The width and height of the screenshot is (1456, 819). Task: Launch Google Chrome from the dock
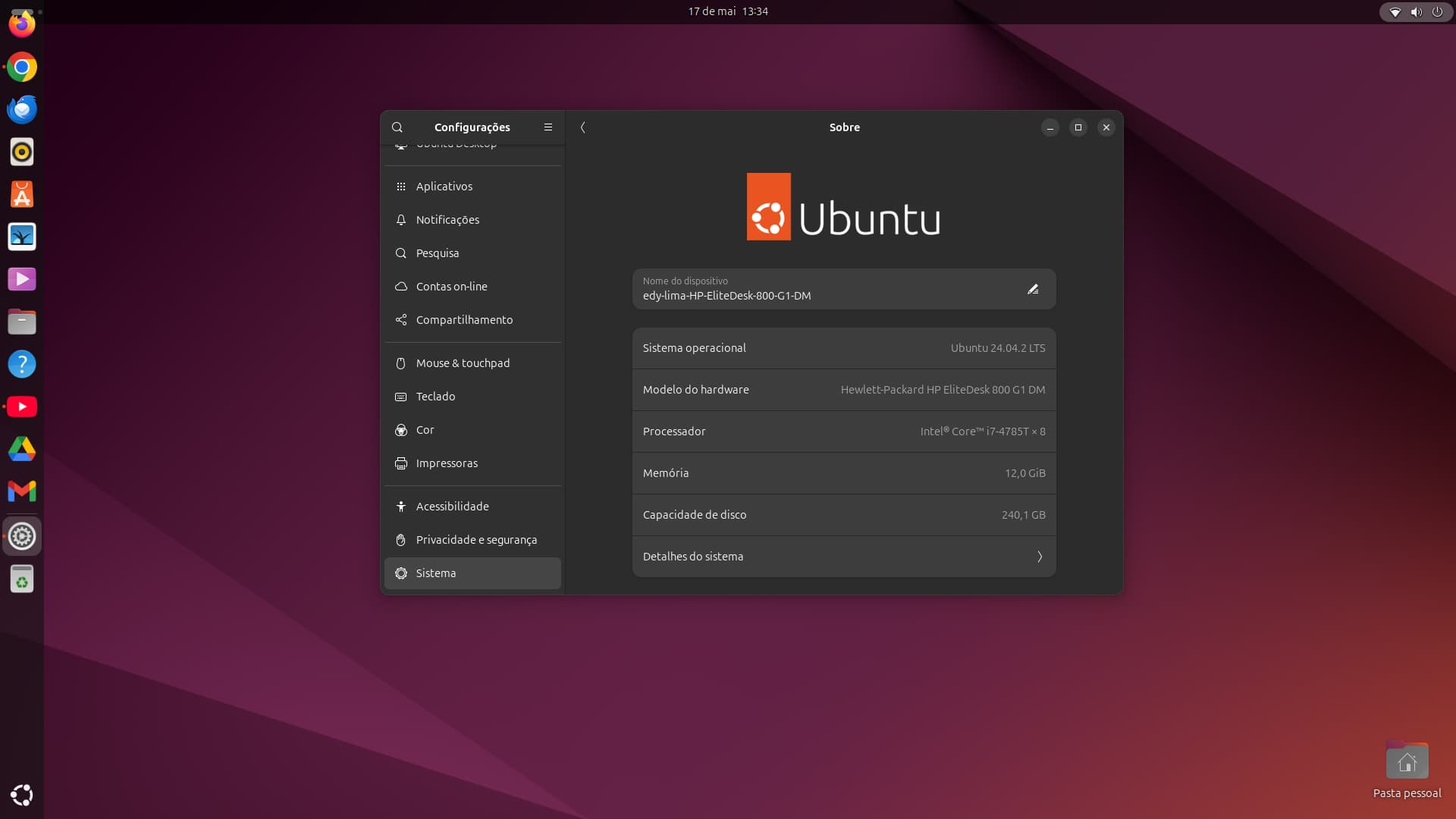[22, 67]
